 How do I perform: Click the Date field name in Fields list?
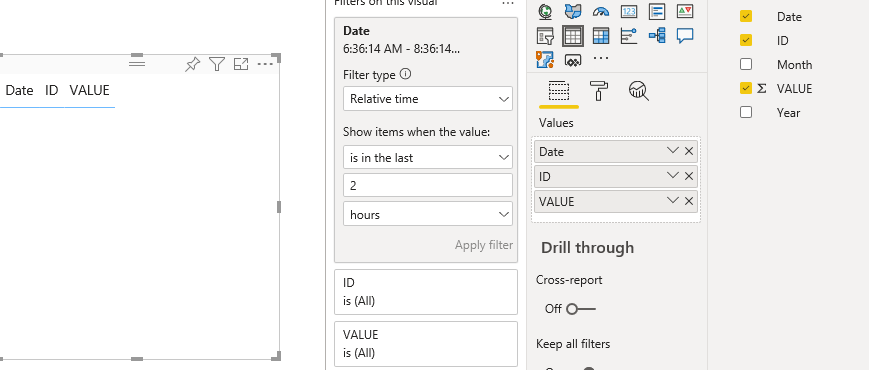pos(789,17)
